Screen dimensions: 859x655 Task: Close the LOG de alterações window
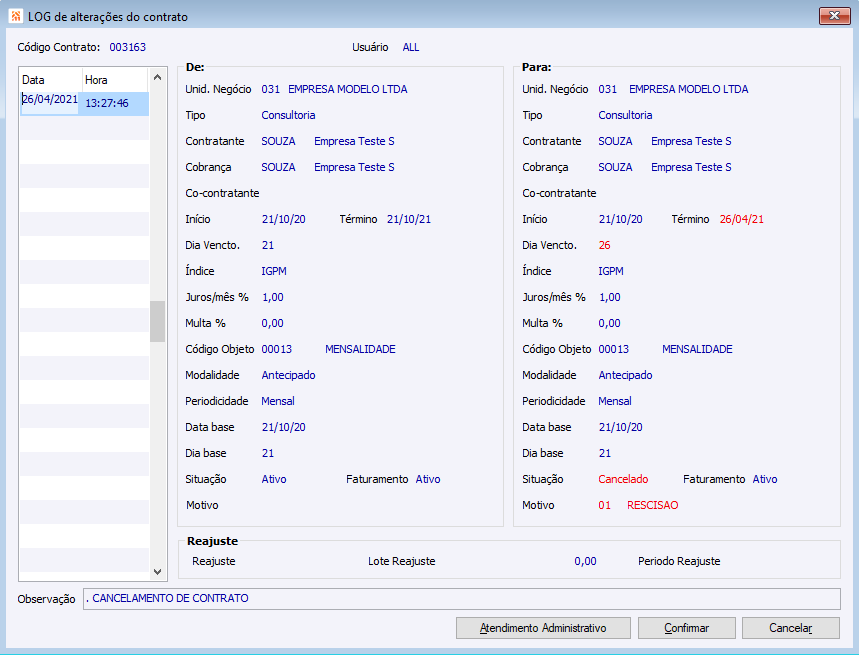point(834,16)
